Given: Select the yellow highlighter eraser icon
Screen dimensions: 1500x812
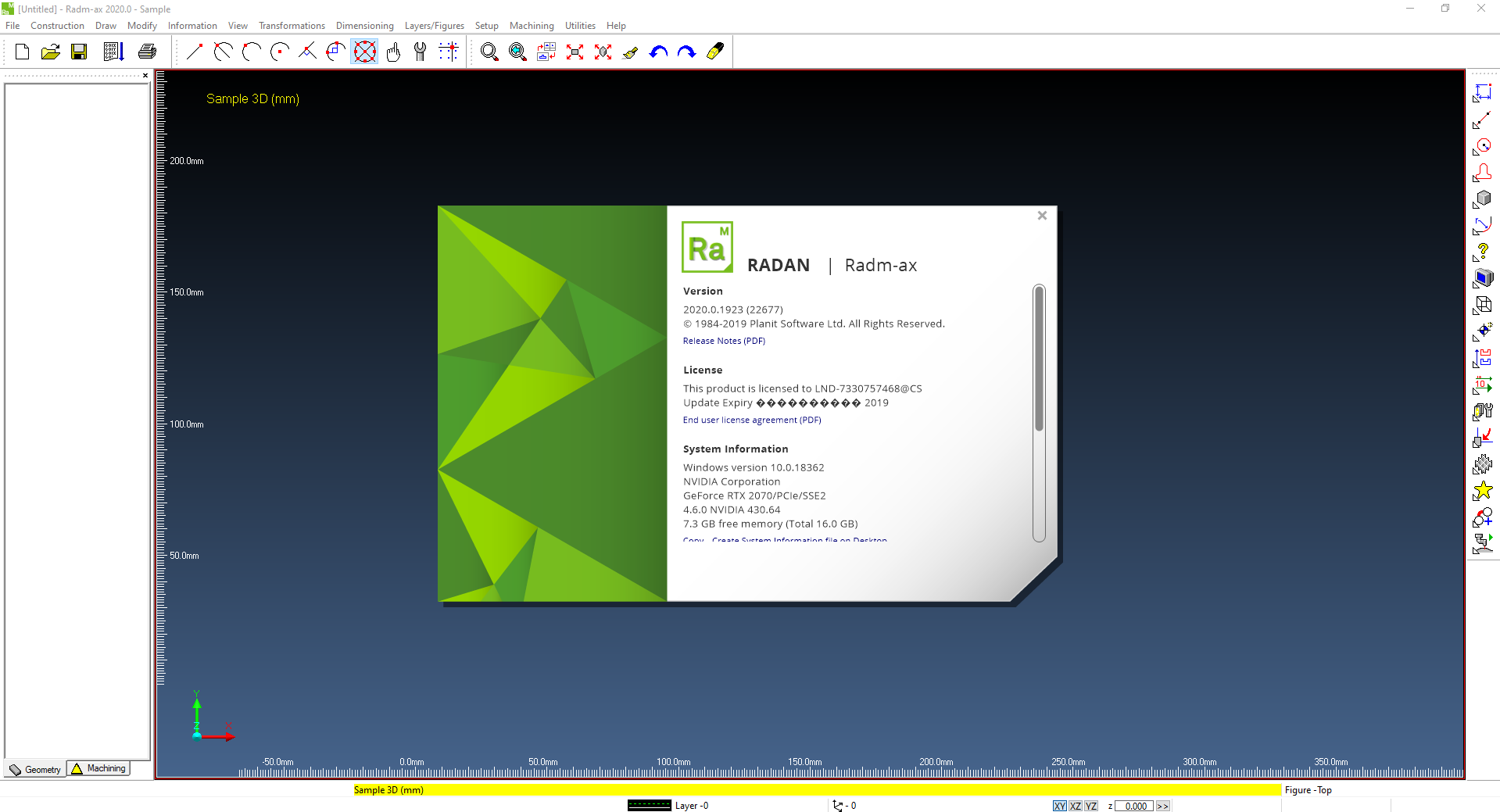Looking at the screenshot, I should point(715,52).
